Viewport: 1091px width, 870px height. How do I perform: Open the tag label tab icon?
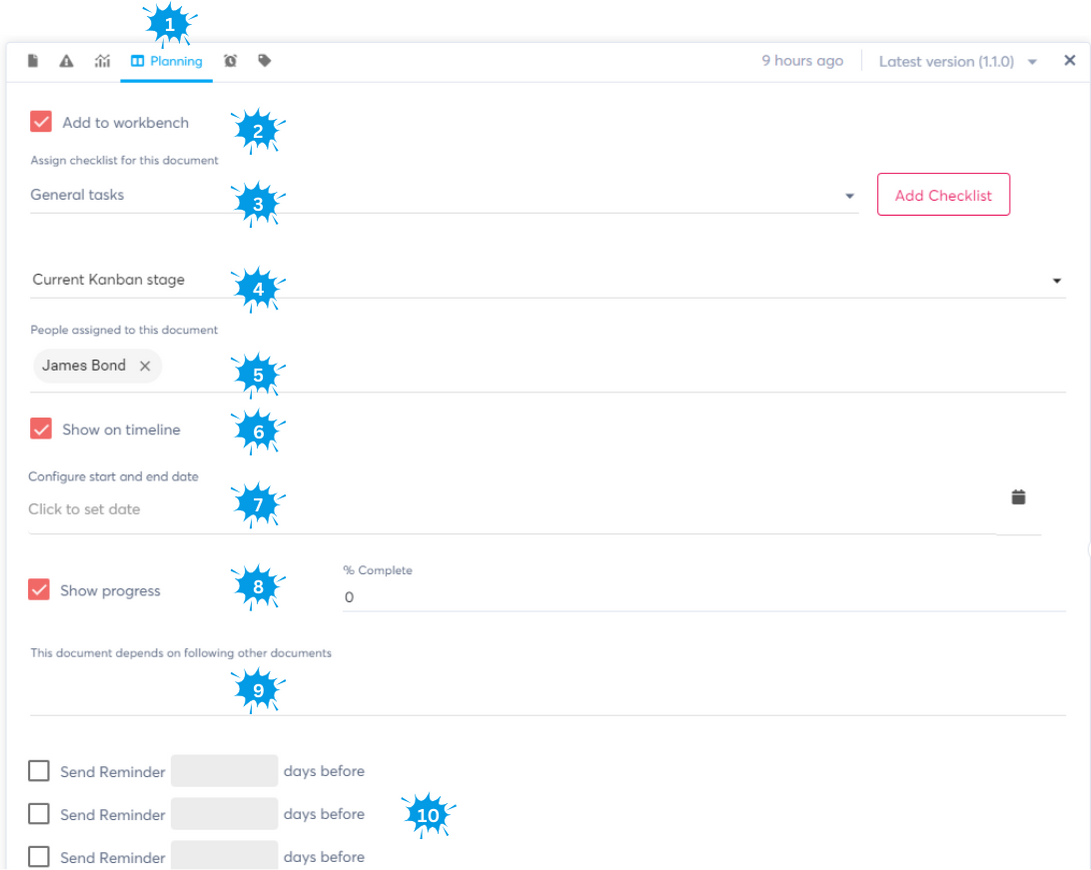[x=264, y=61]
